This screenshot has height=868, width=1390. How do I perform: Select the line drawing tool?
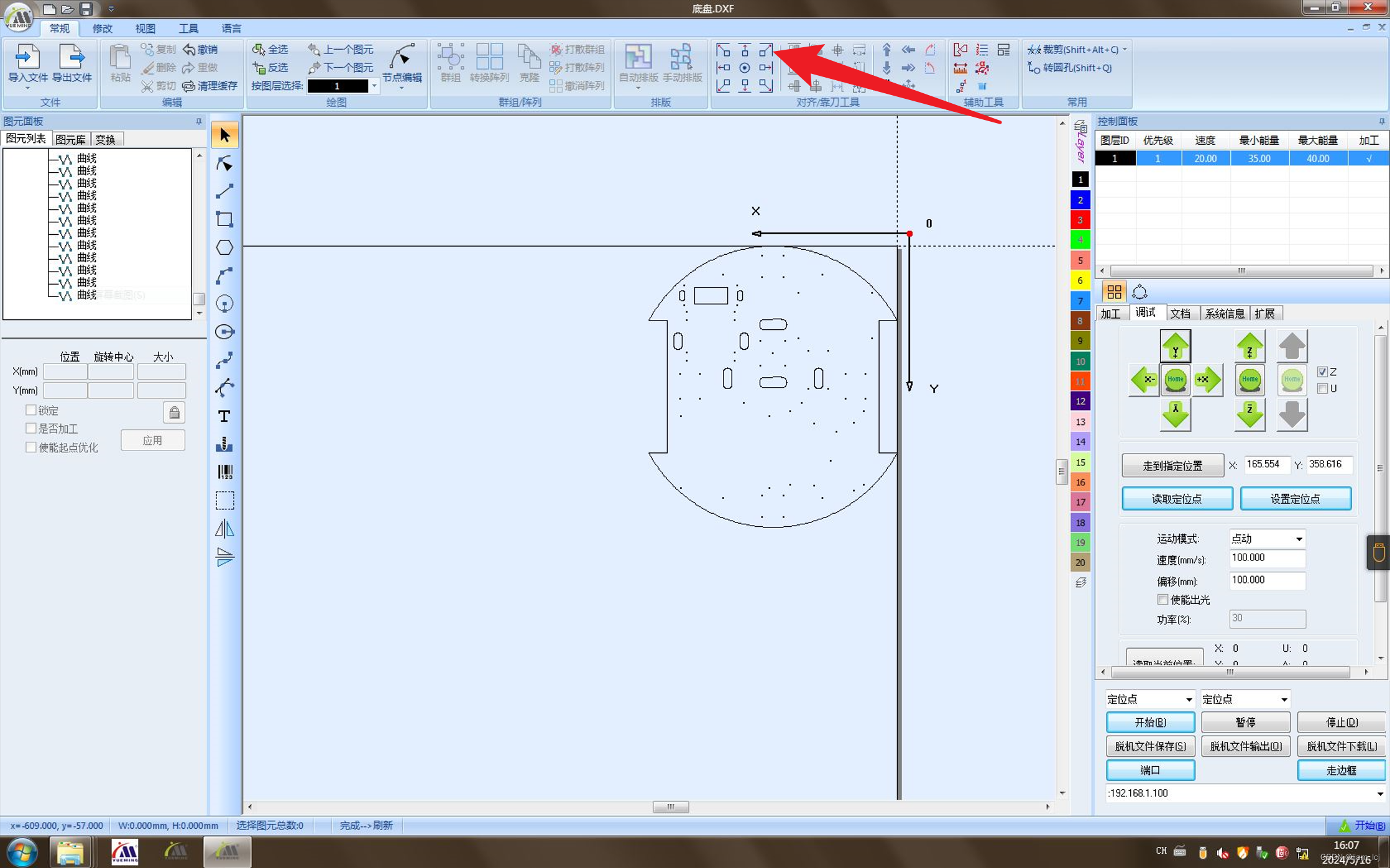coord(224,191)
